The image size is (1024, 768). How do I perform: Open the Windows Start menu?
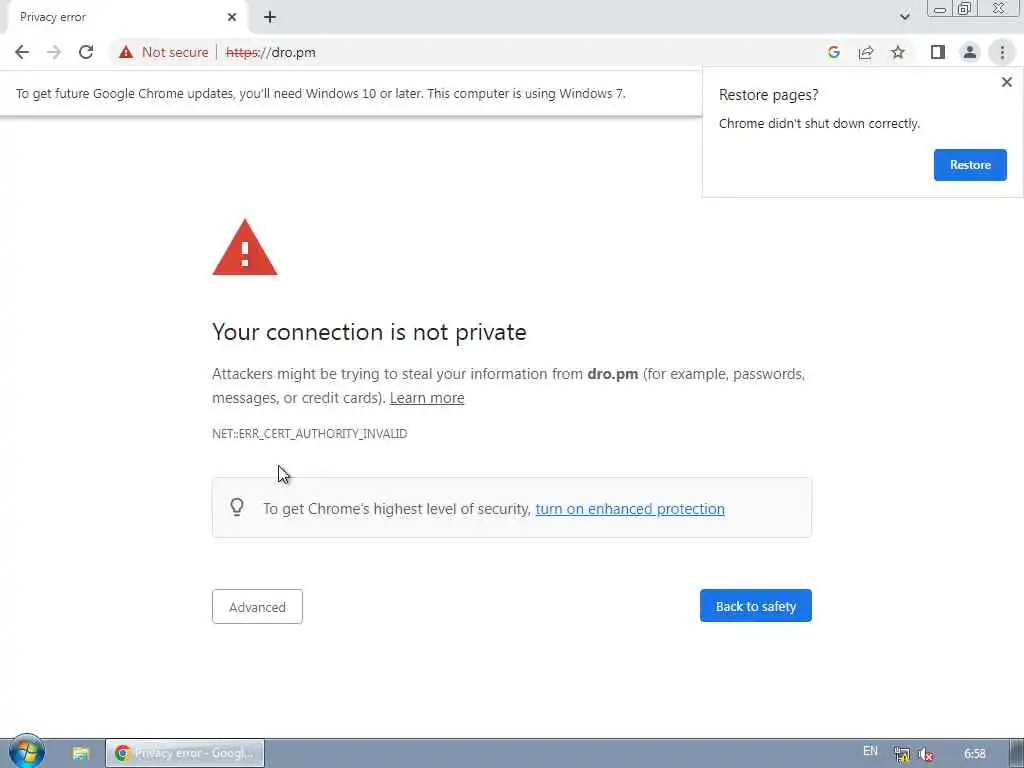point(26,752)
